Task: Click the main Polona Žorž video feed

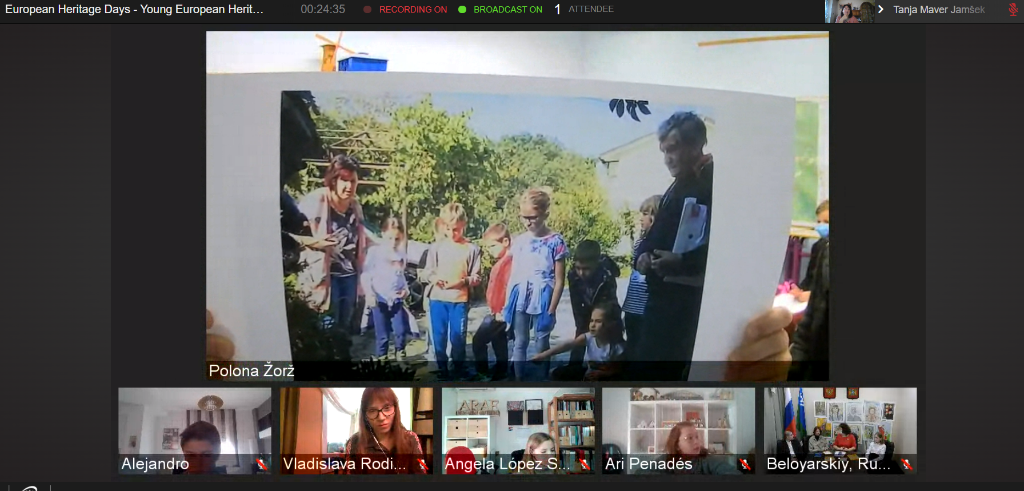Action: [x=517, y=206]
